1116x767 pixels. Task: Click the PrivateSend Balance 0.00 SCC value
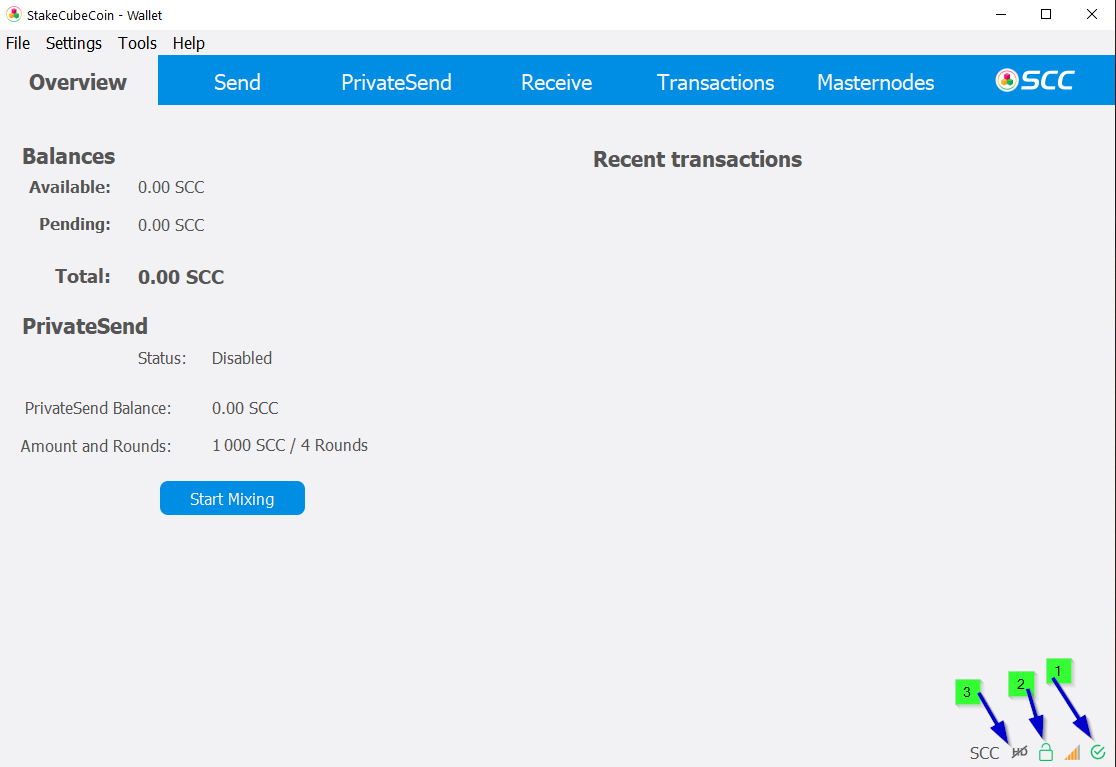245,408
